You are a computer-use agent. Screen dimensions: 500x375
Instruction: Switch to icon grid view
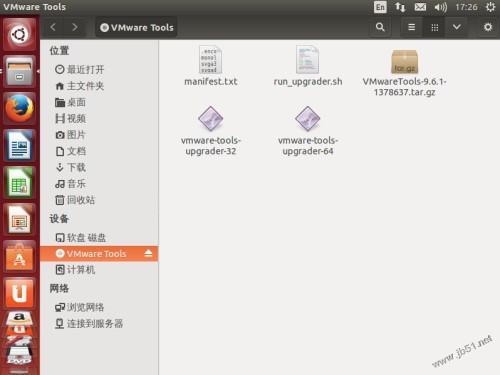point(435,27)
